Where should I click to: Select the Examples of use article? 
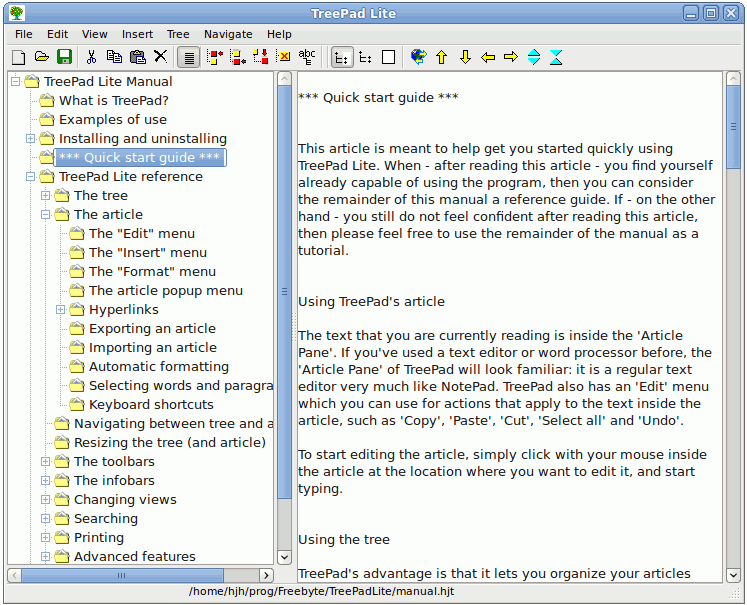tap(112, 120)
